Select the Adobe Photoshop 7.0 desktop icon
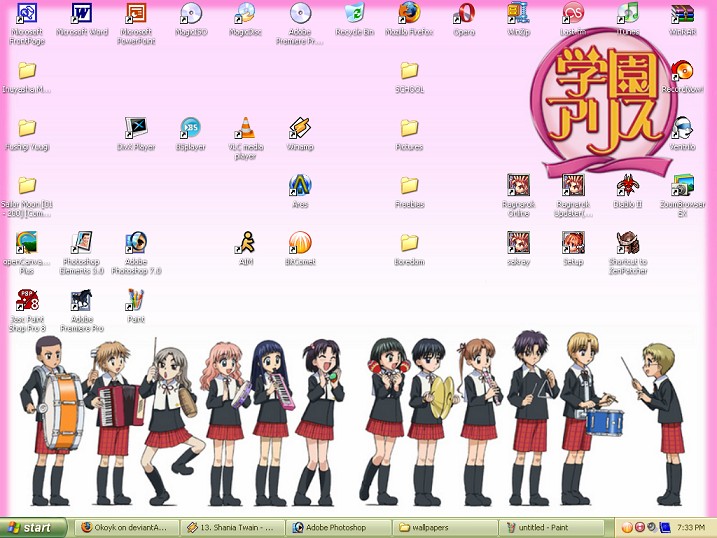This screenshot has height=538, width=717. [136, 243]
